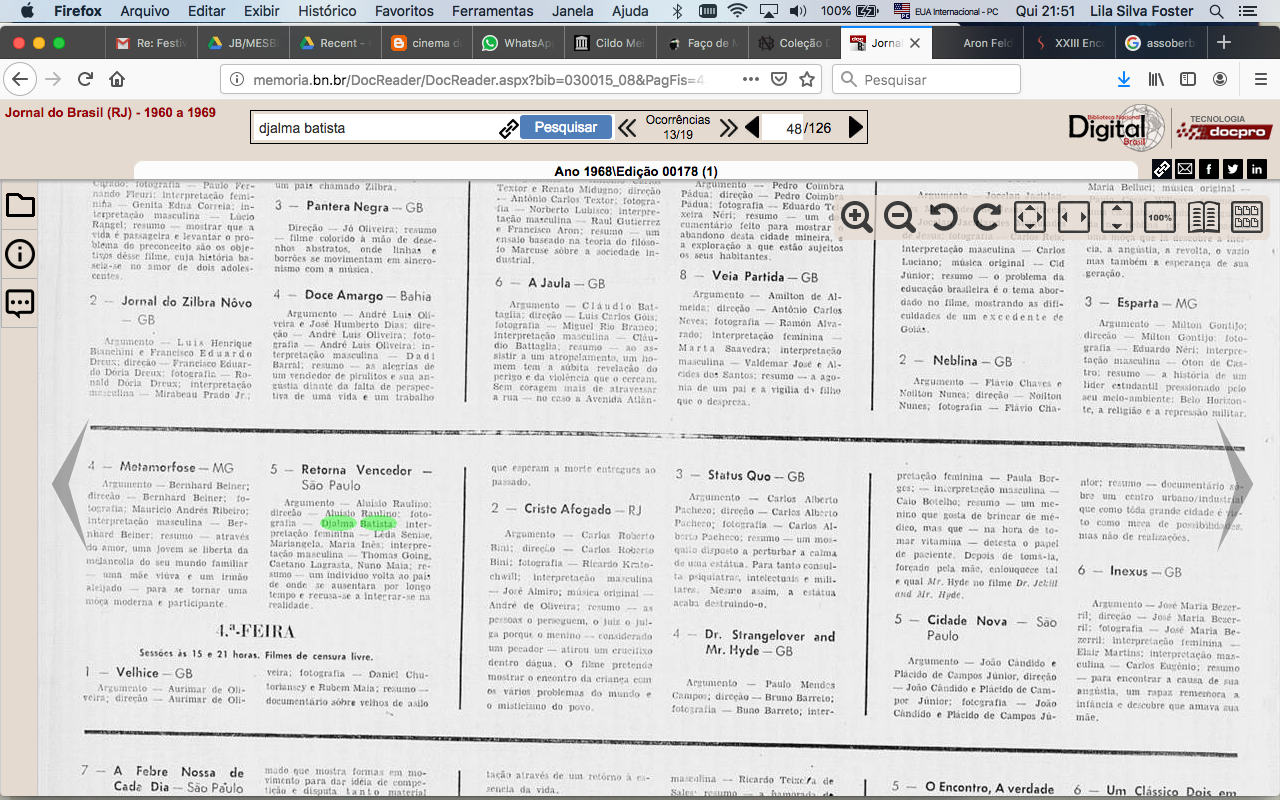This screenshot has height=800, width=1280.
Task: Open the folders panel in left sidebar
Action: point(20,206)
